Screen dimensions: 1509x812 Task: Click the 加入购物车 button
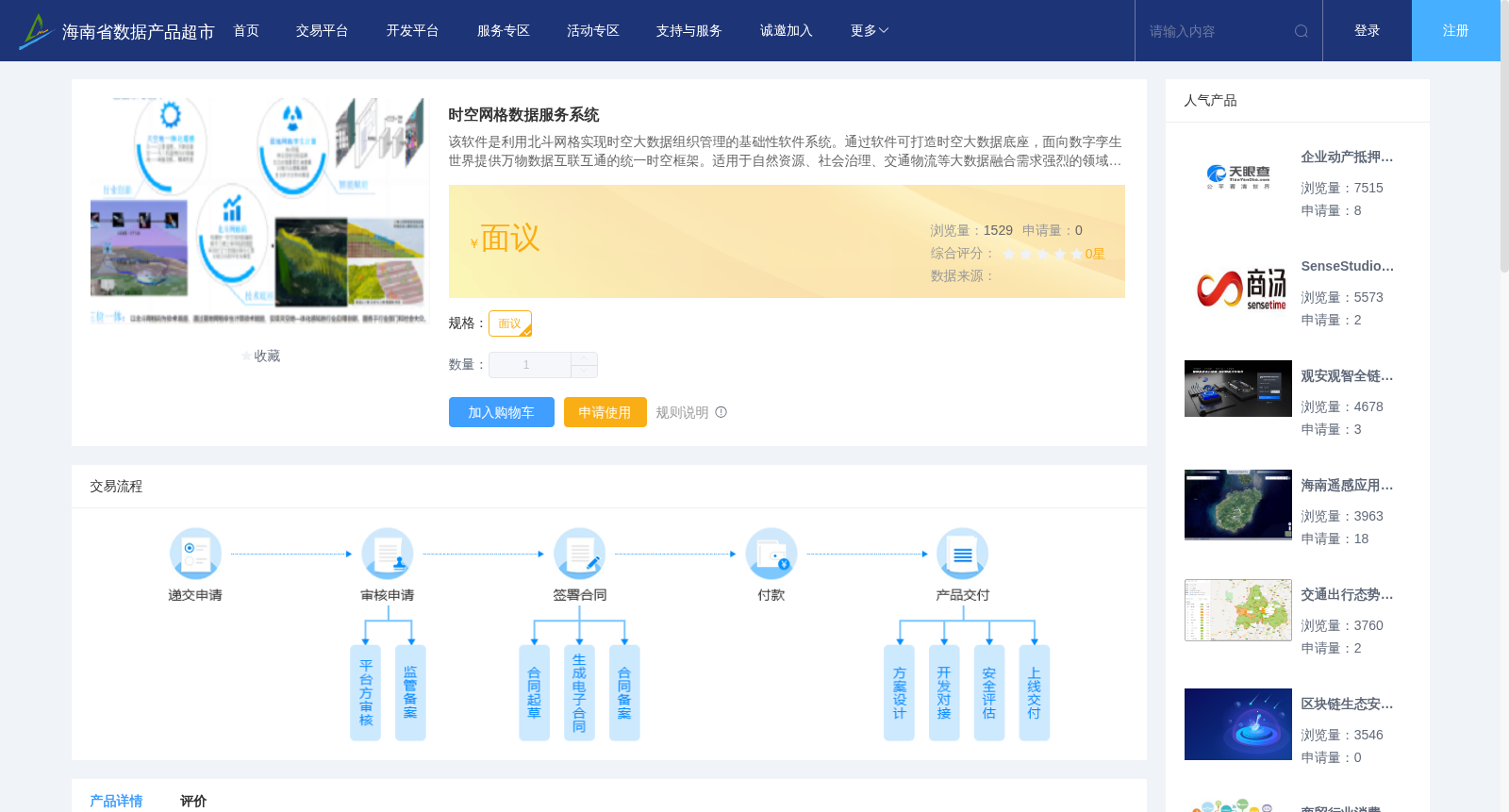(x=502, y=412)
